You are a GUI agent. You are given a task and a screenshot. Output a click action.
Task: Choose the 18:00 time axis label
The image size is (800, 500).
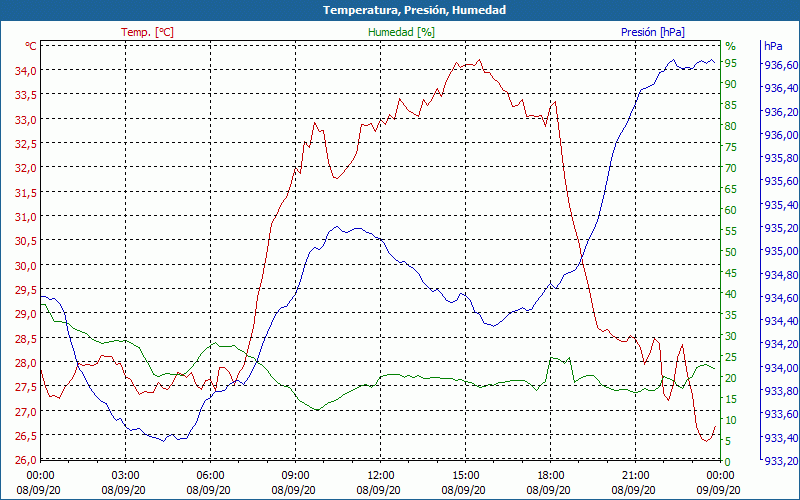551,476
